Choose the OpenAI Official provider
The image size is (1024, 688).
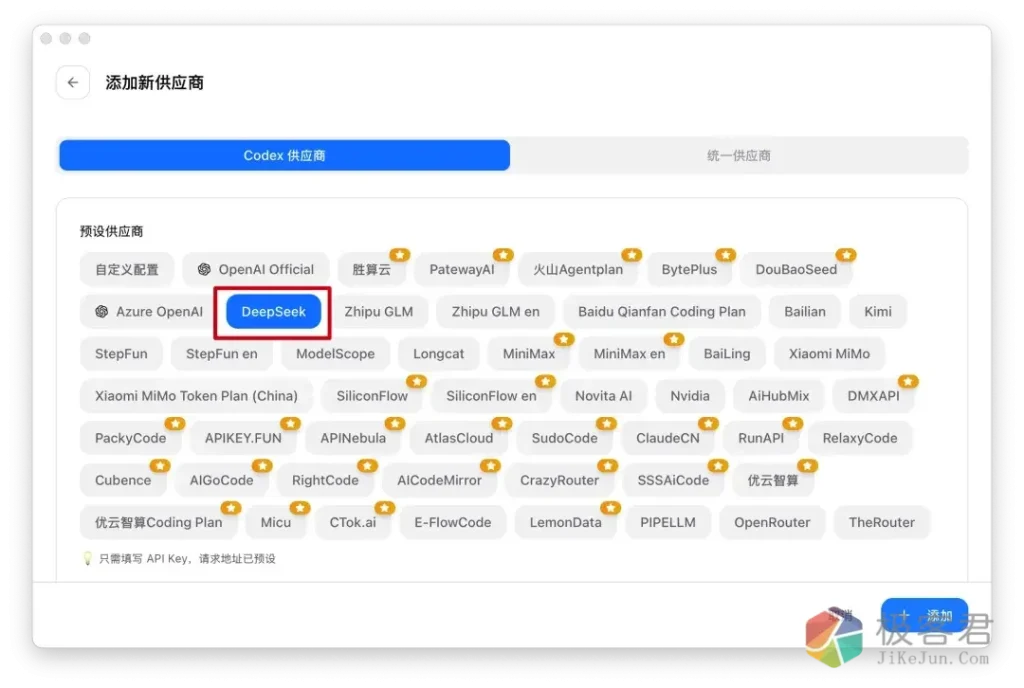coord(256,270)
